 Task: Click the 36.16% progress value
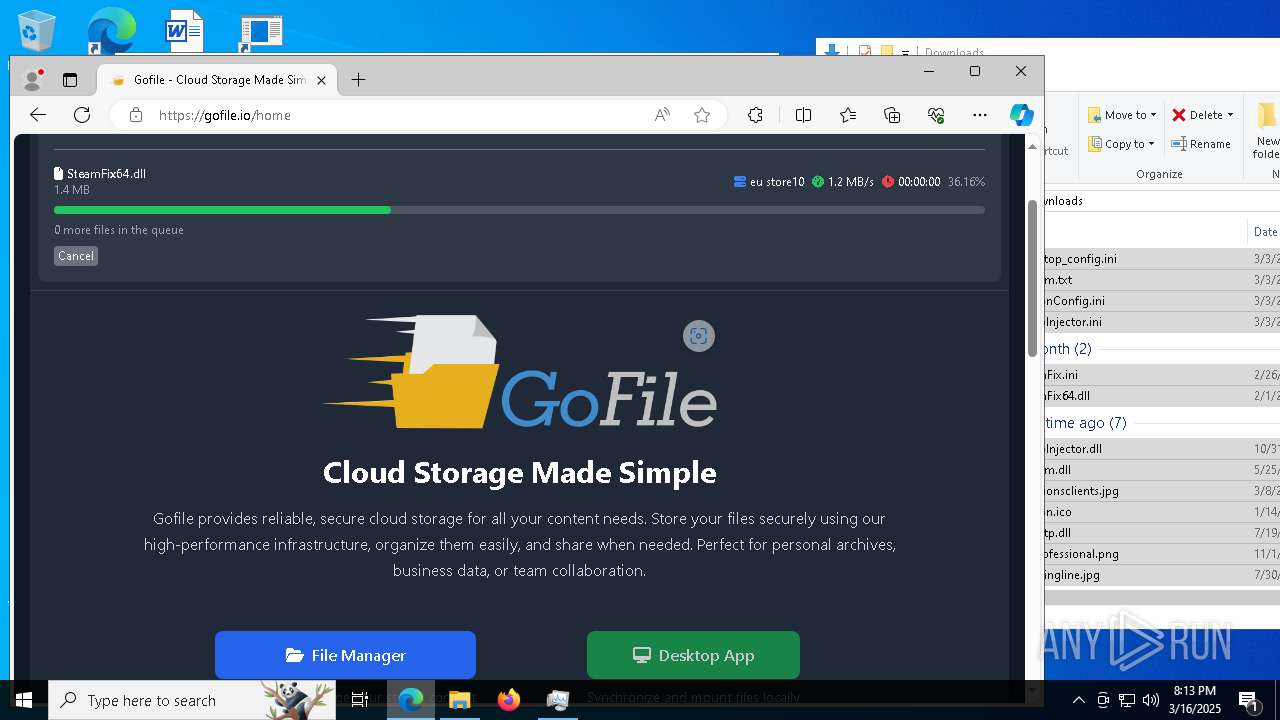(966, 182)
